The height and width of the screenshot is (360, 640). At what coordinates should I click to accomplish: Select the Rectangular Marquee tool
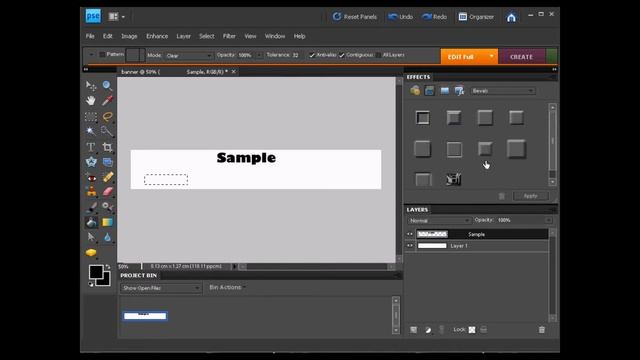[x=91, y=117]
